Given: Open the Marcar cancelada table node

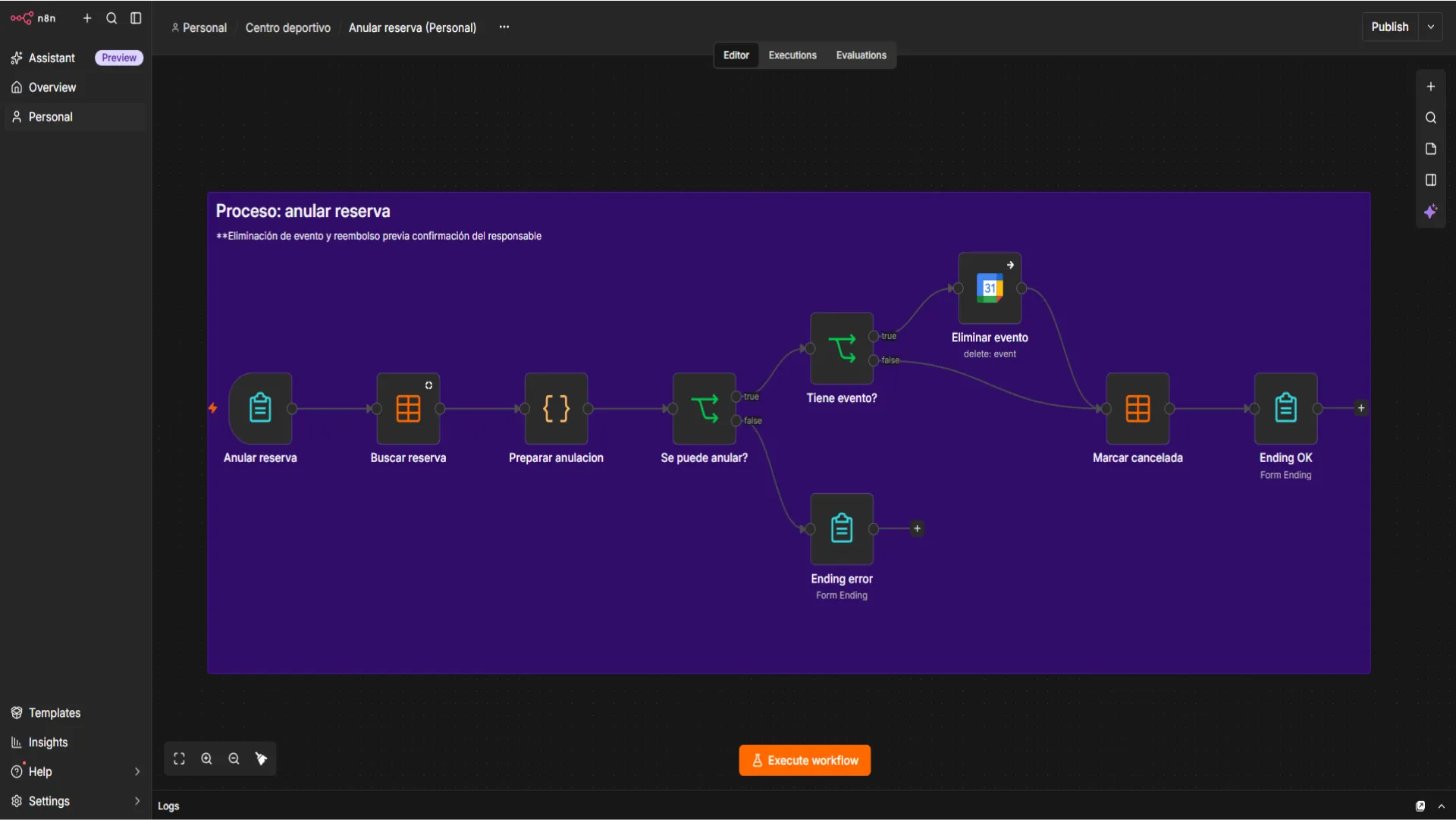Looking at the screenshot, I should 1137,408.
